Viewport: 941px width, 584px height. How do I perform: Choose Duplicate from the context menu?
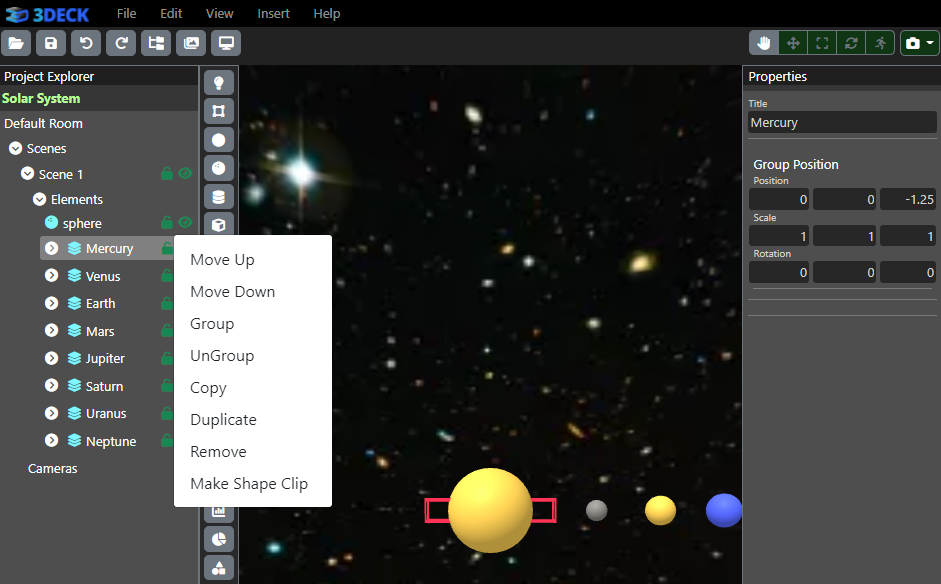pyautogui.click(x=223, y=420)
